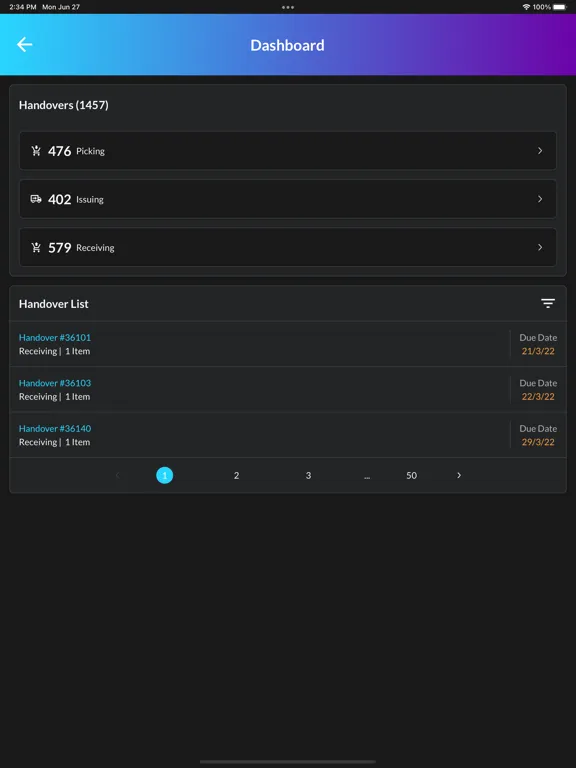Tap the Wi-Fi status icon
The width and height of the screenshot is (576, 768).
point(526,7)
